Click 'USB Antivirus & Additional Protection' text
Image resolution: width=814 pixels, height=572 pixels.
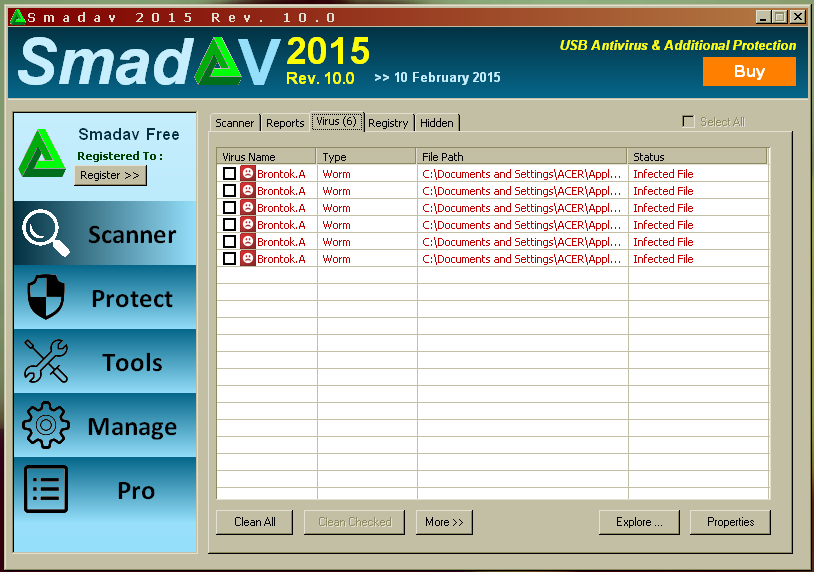[677, 46]
